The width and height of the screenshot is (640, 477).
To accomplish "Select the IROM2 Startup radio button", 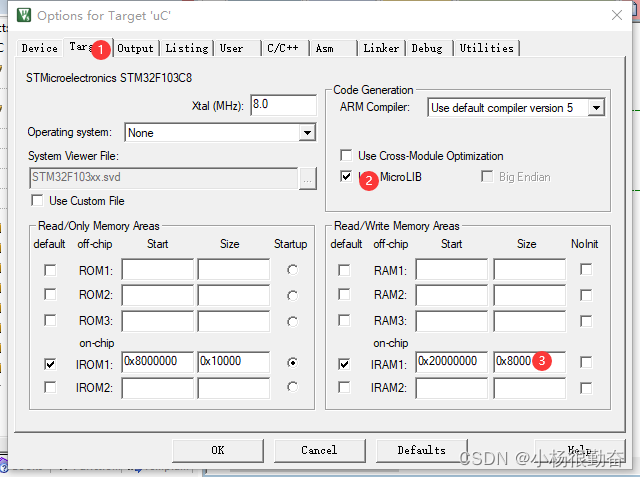I will (x=292, y=387).
